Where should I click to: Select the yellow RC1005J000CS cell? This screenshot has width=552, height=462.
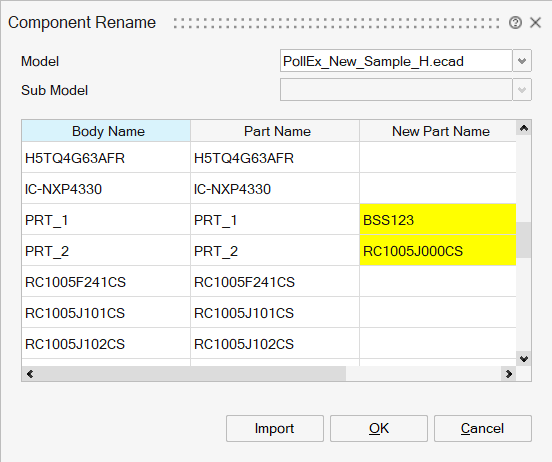pyautogui.click(x=438, y=250)
